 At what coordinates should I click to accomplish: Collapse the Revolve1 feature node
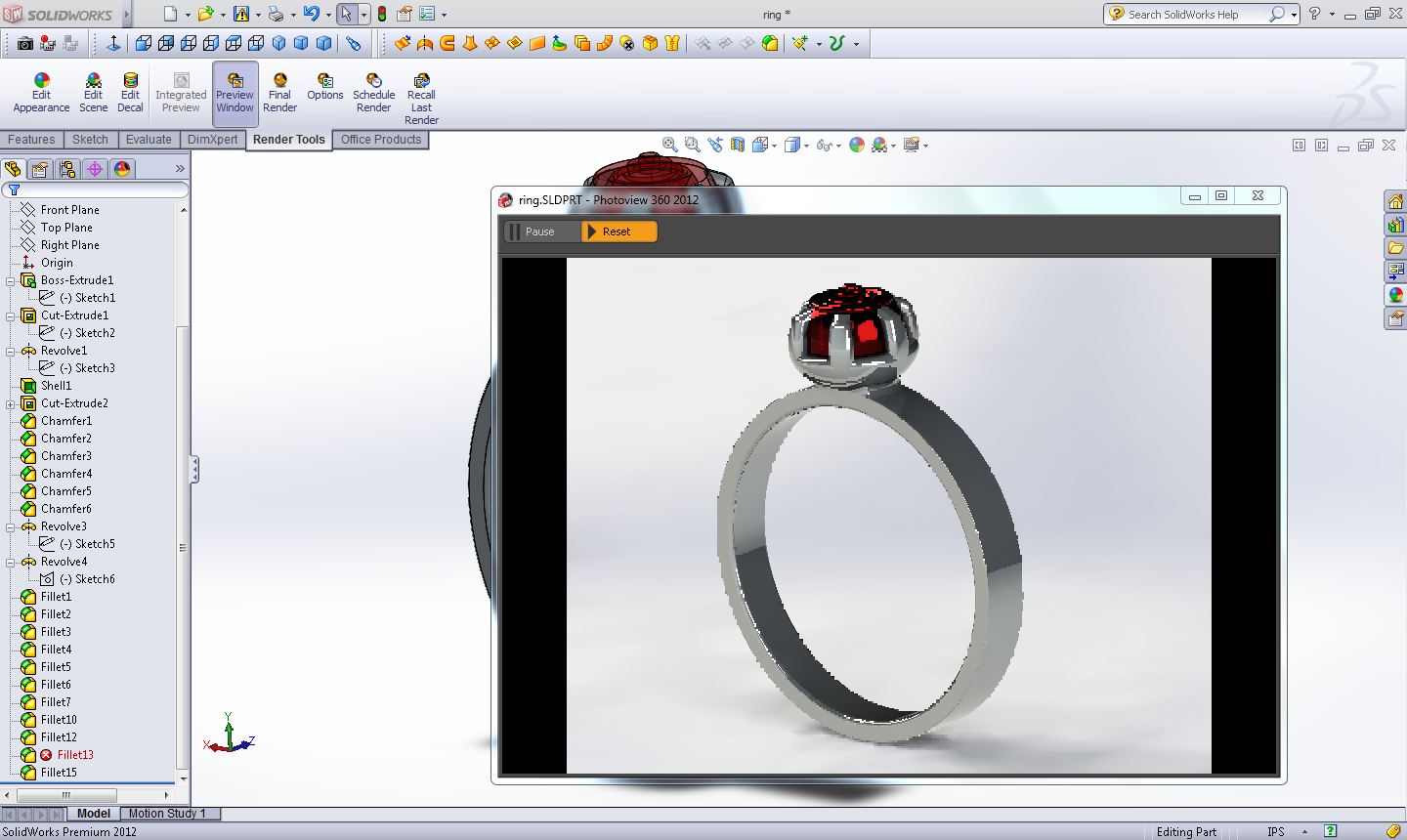coord(11,351)
